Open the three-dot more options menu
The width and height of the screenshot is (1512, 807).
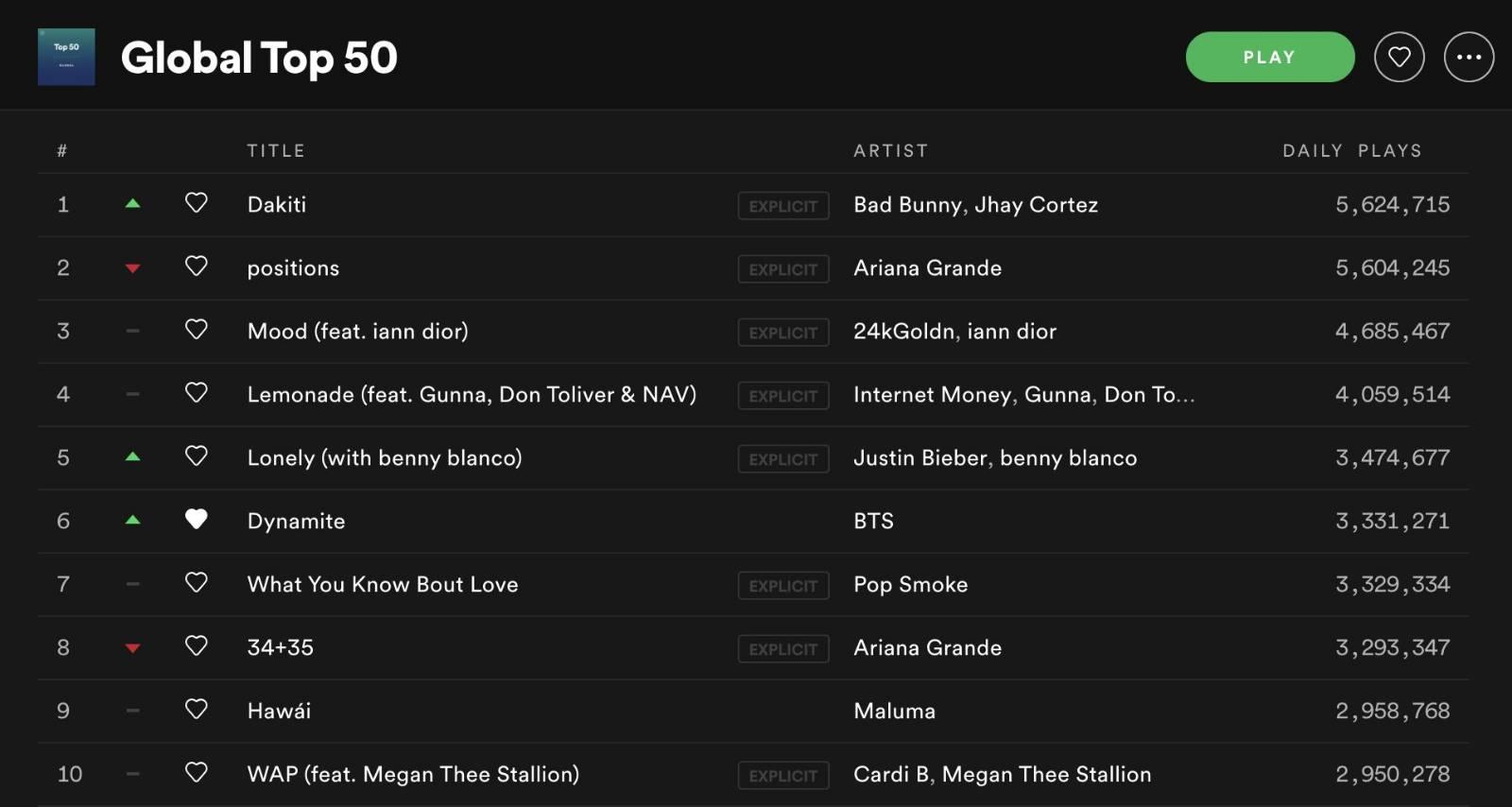(1469, 57)
